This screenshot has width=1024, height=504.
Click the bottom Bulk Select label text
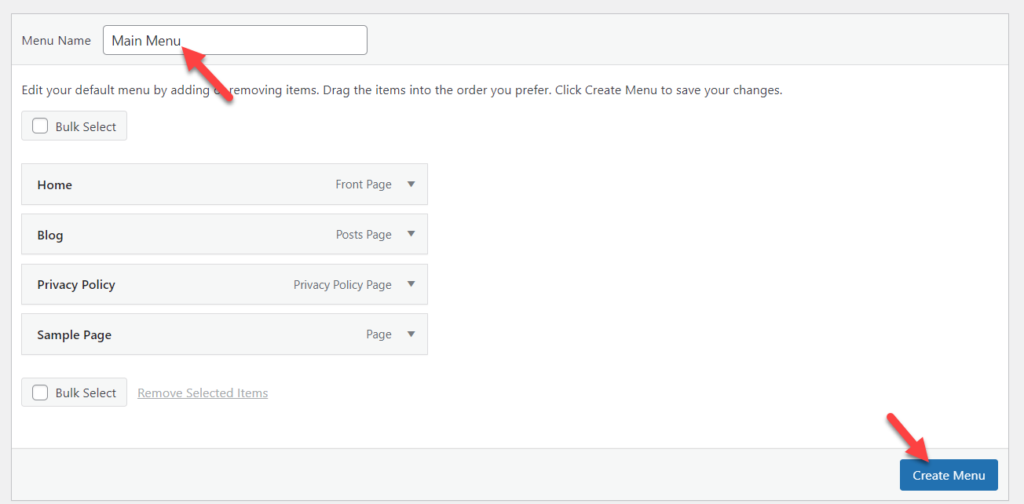86,393
